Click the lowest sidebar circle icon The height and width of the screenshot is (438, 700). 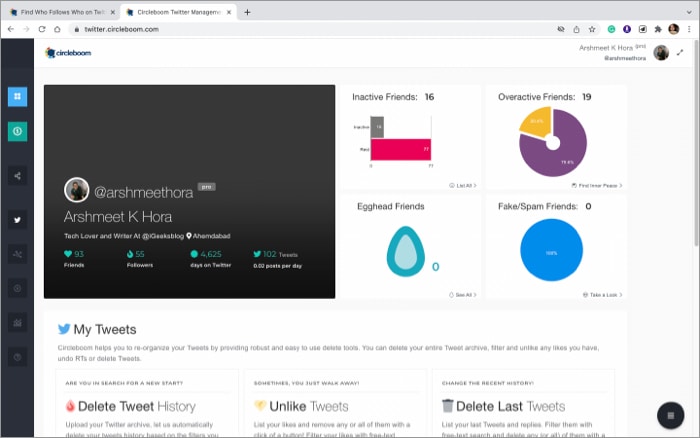pos(17,357)
